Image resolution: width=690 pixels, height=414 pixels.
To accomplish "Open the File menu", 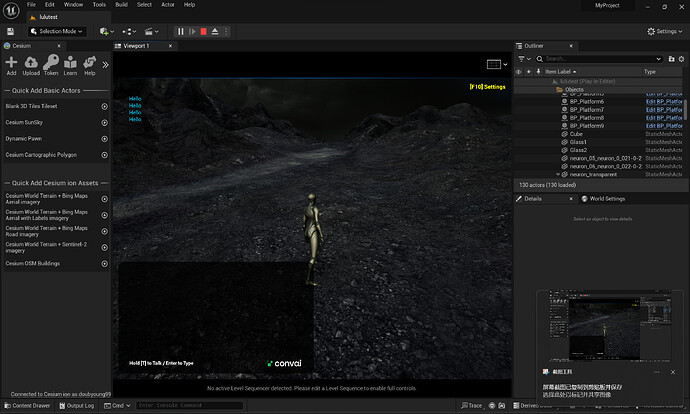I will [x=31, y=5].
